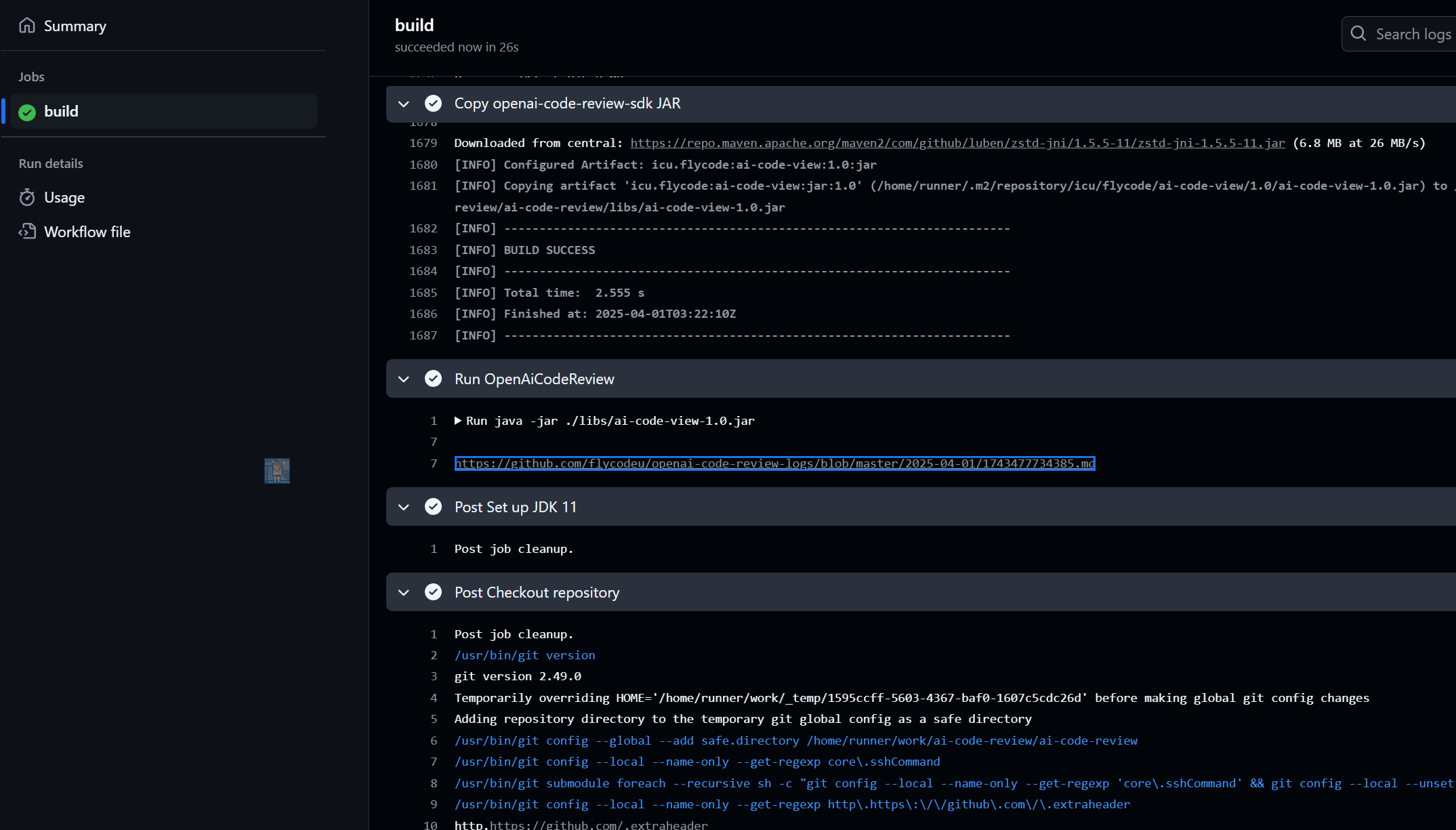Open the zstd-jni jar Maven download link
This screenshot has height=830, width=1456.
pos(957,143)
